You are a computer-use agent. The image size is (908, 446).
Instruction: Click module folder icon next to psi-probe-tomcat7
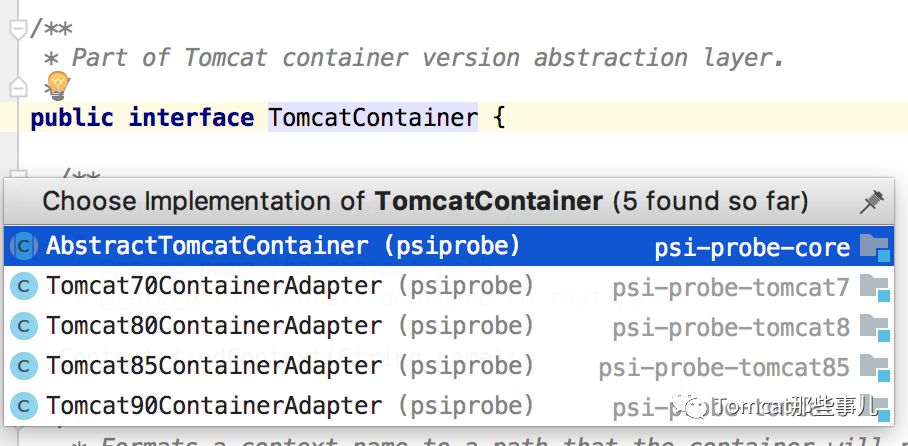click(874, 288)
